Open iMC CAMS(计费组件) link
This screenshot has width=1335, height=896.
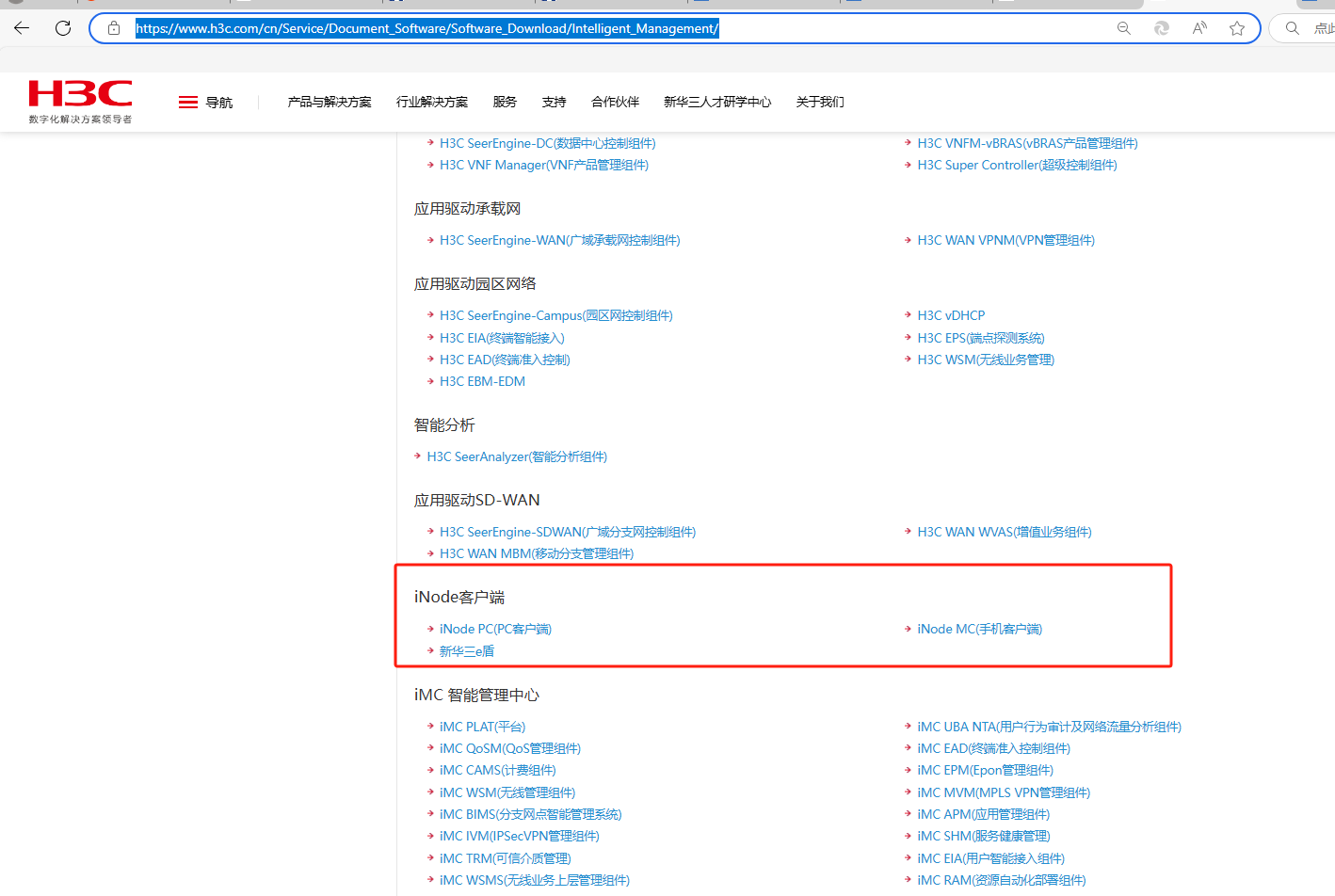point(498,770)
